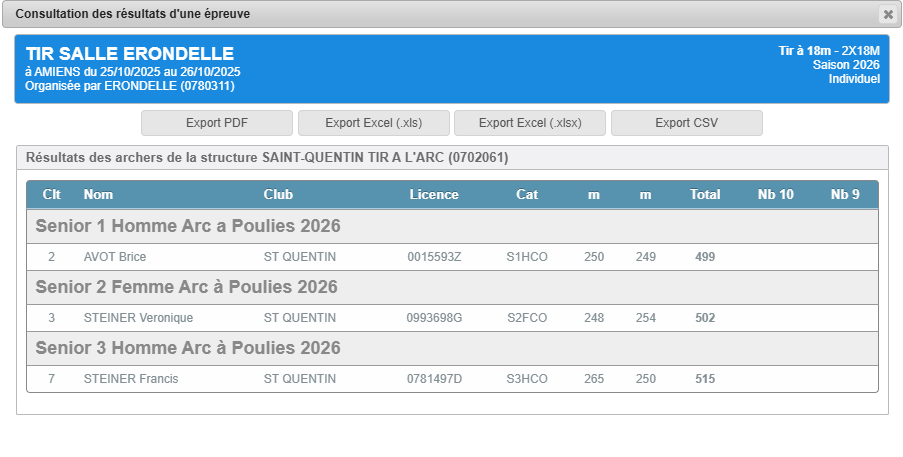The image size is (903, 457).
Task: Close the results consultation dialog
Action: point(887,14)
